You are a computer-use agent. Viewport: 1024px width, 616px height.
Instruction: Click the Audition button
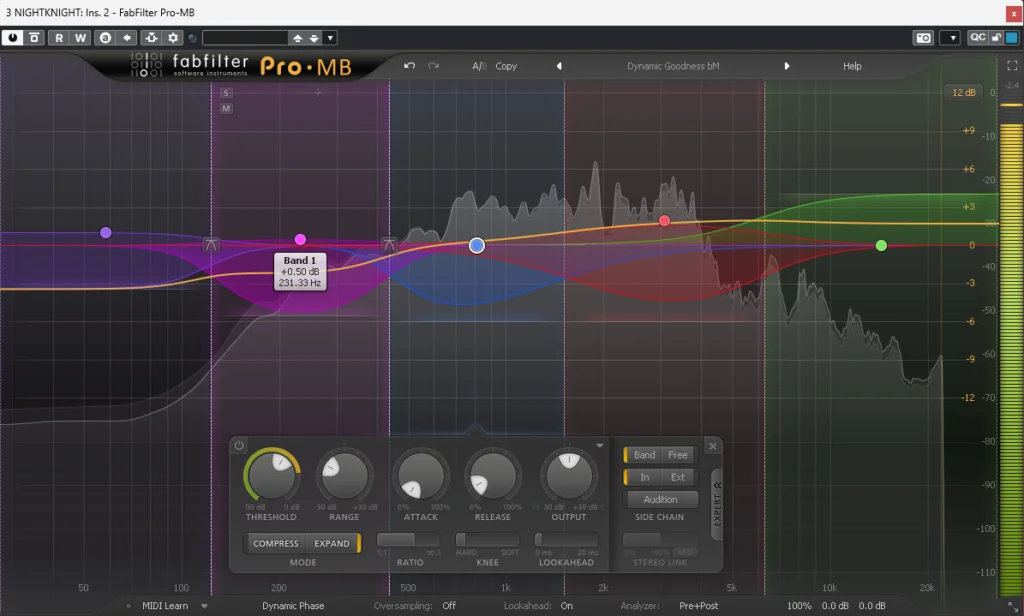(660, 500)
